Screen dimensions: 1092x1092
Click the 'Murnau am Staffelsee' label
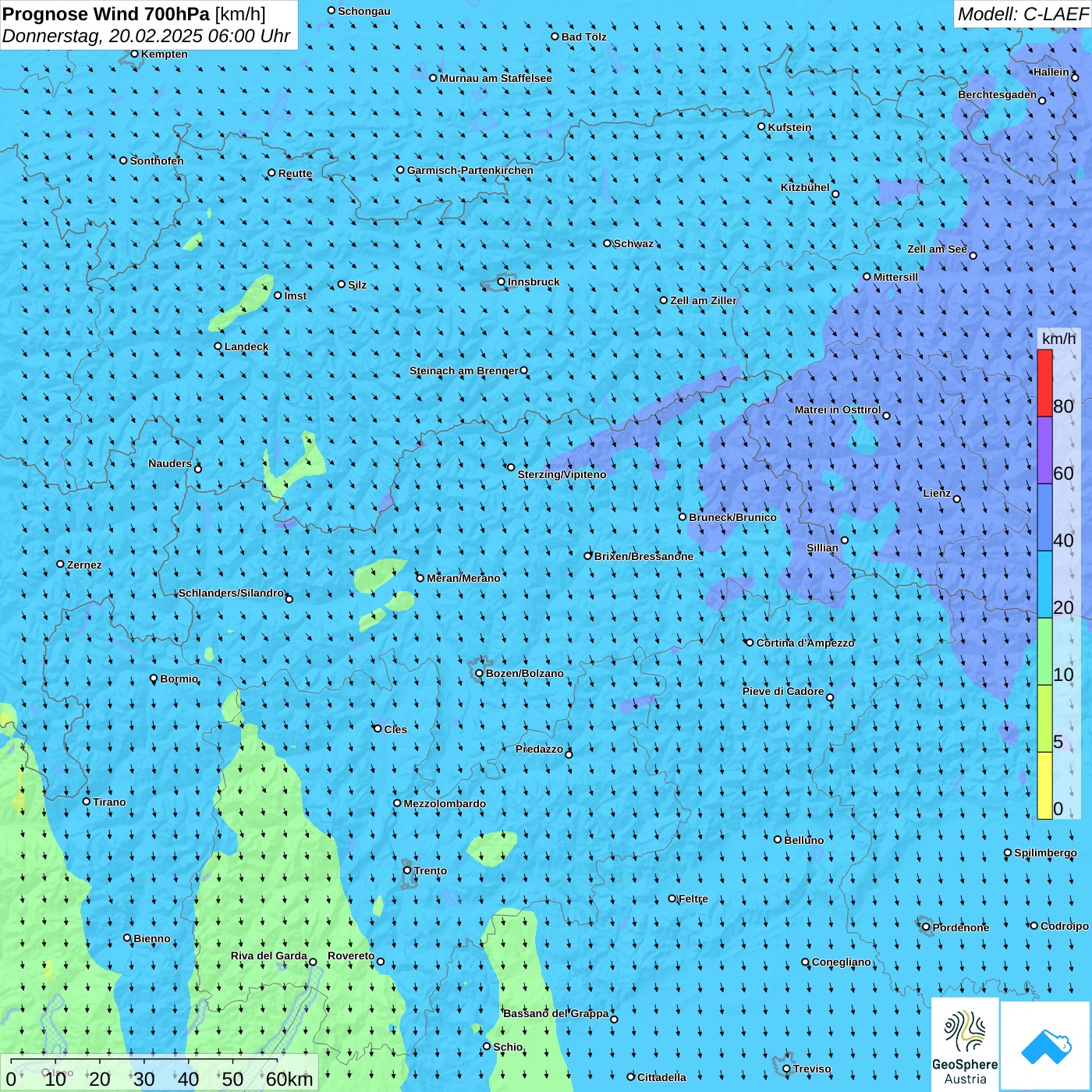tap(495, 78)
